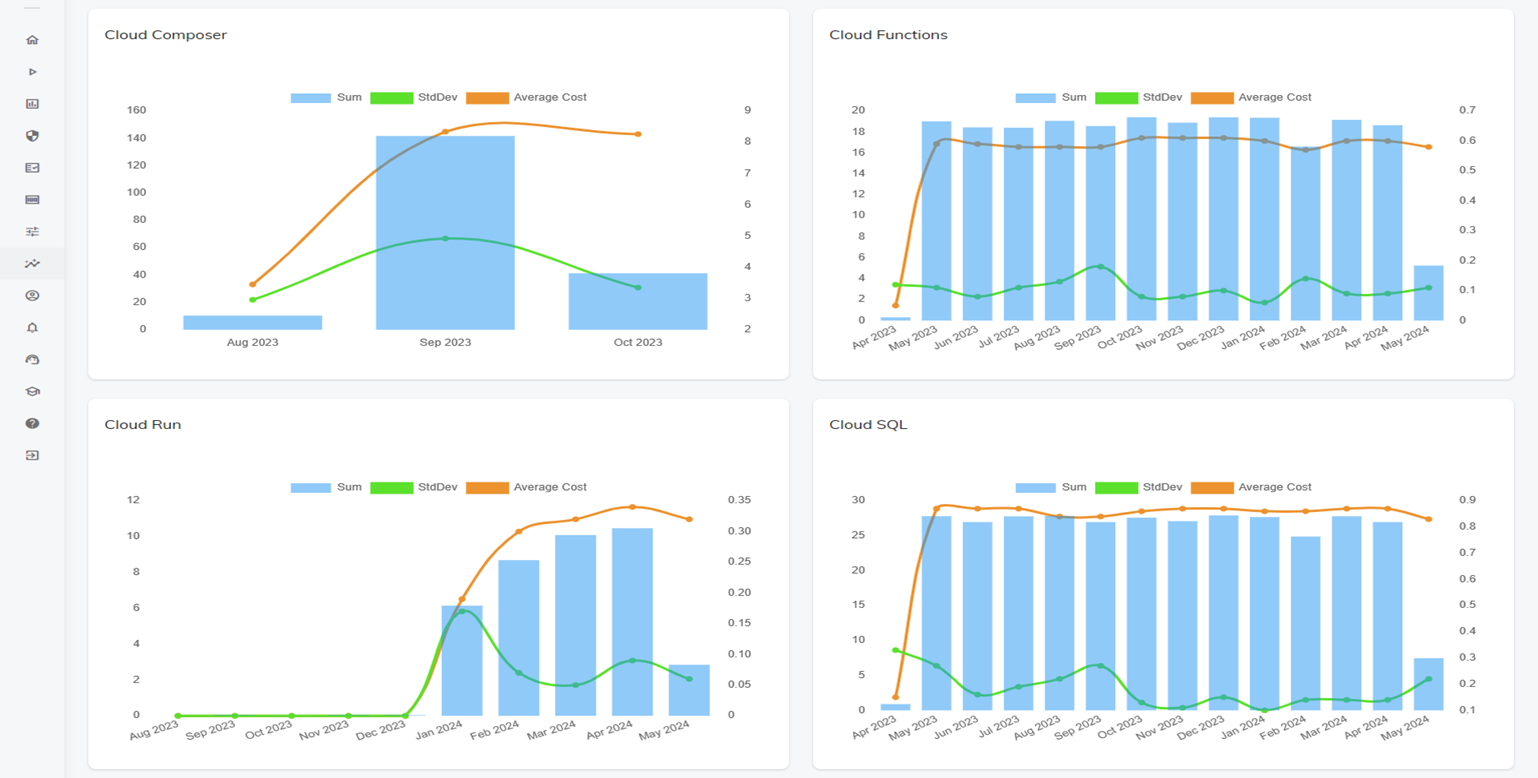This screenshot has width=1538, height=778.
Task: Click the sign-out arrow sidebar icon
Action: pos(32,455)
